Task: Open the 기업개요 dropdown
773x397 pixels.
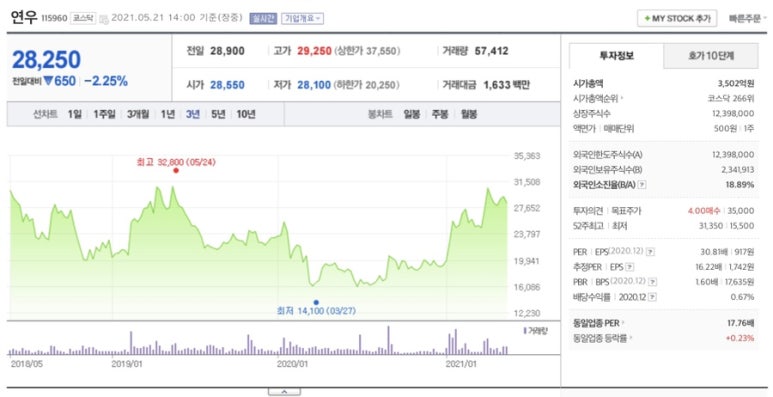Action: pyautogui.click(x=302, y=19)
